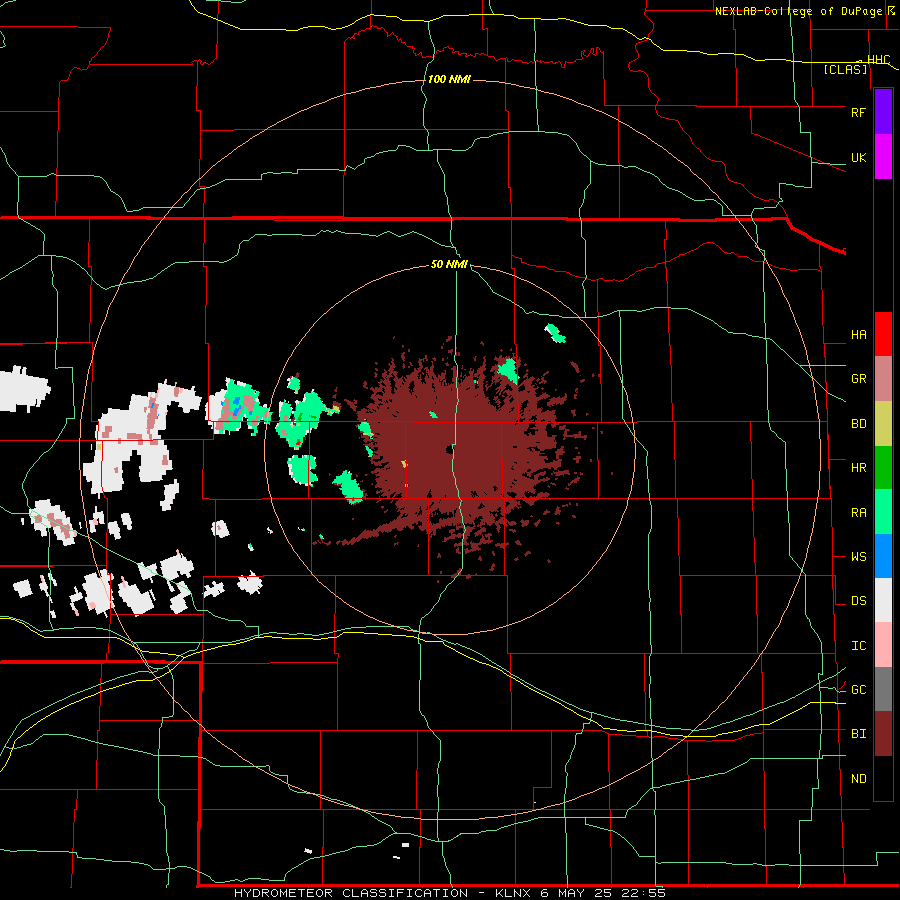The height and width of the screenshot is (900, 900).
Task: Click the "IC" legend label
Action: [x=858, y=645]
